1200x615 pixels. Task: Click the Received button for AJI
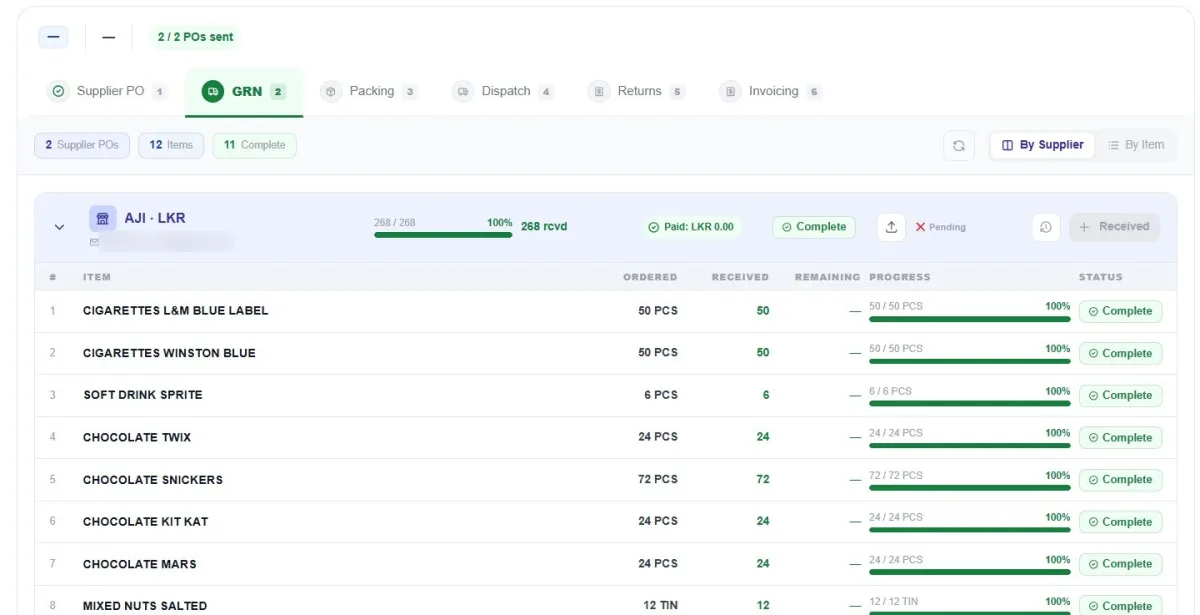pos(1115,227)
